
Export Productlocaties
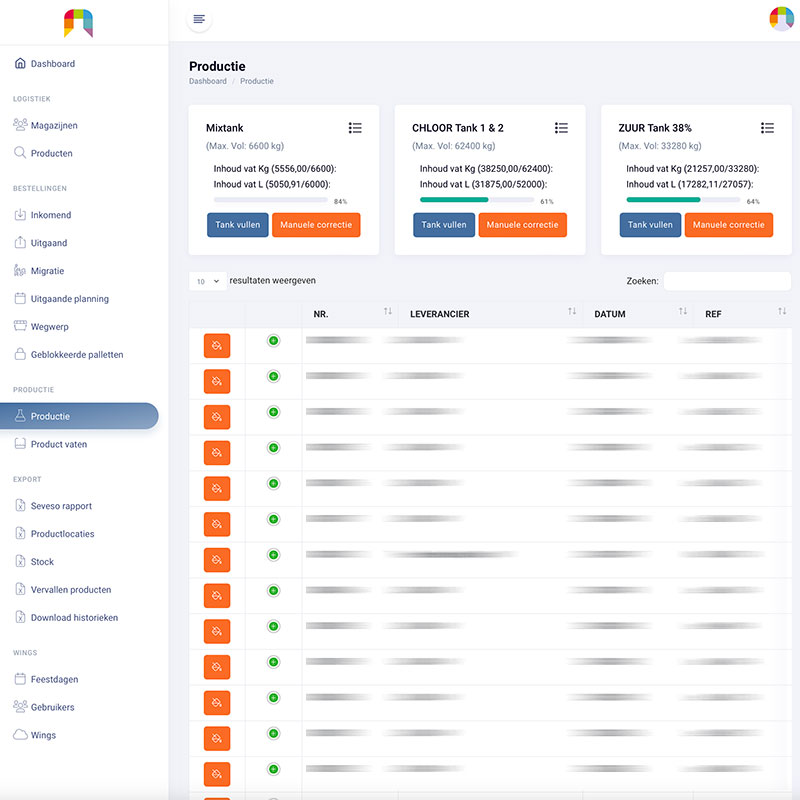tap(55, 534)
